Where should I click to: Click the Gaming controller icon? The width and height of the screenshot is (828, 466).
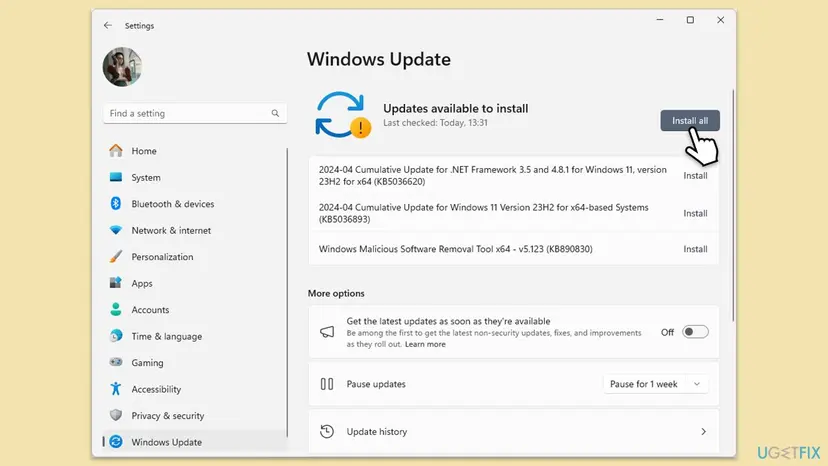coord(116,362)
